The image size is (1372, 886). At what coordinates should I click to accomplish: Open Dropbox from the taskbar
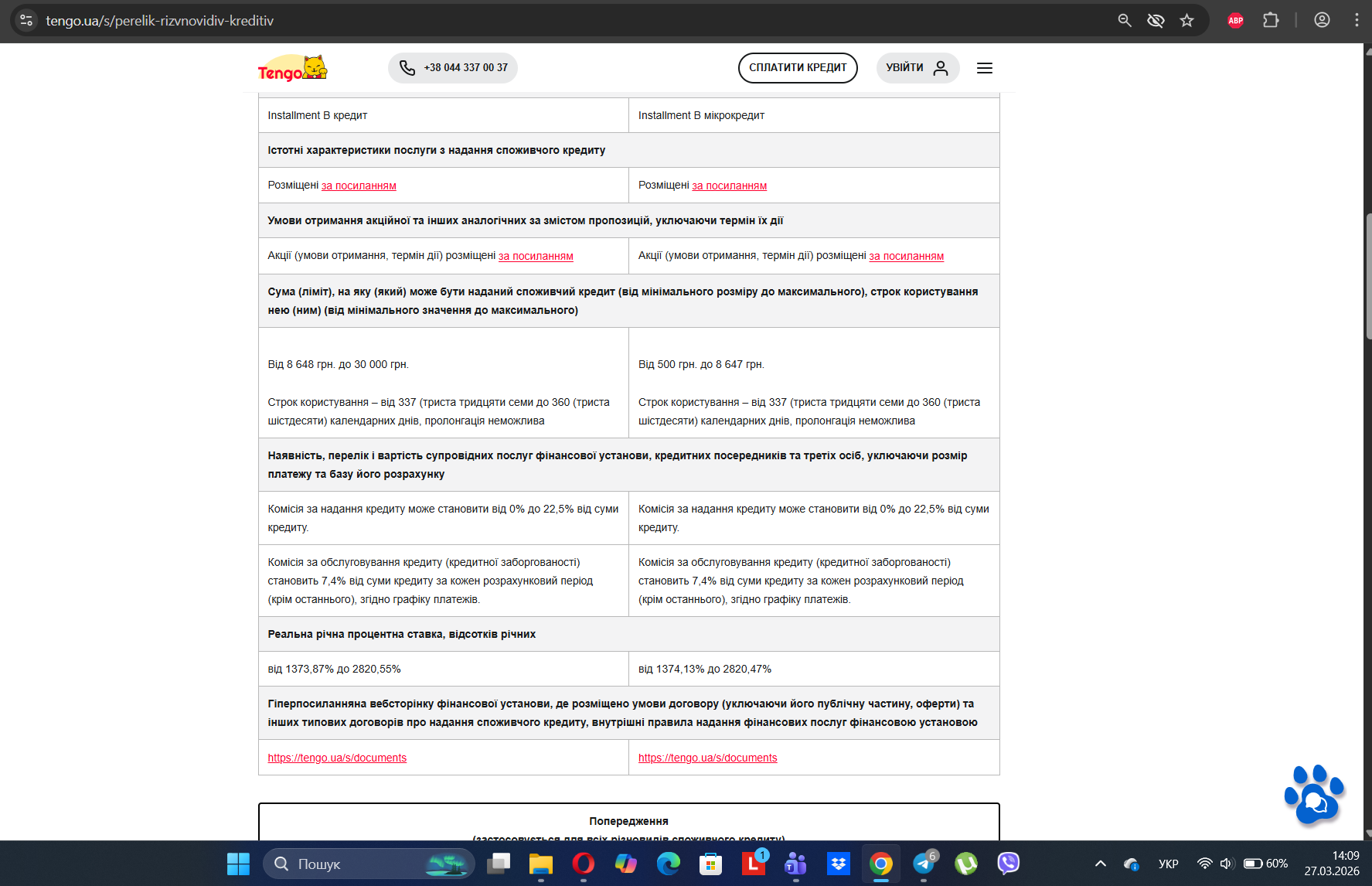click(x=838, y=864)
